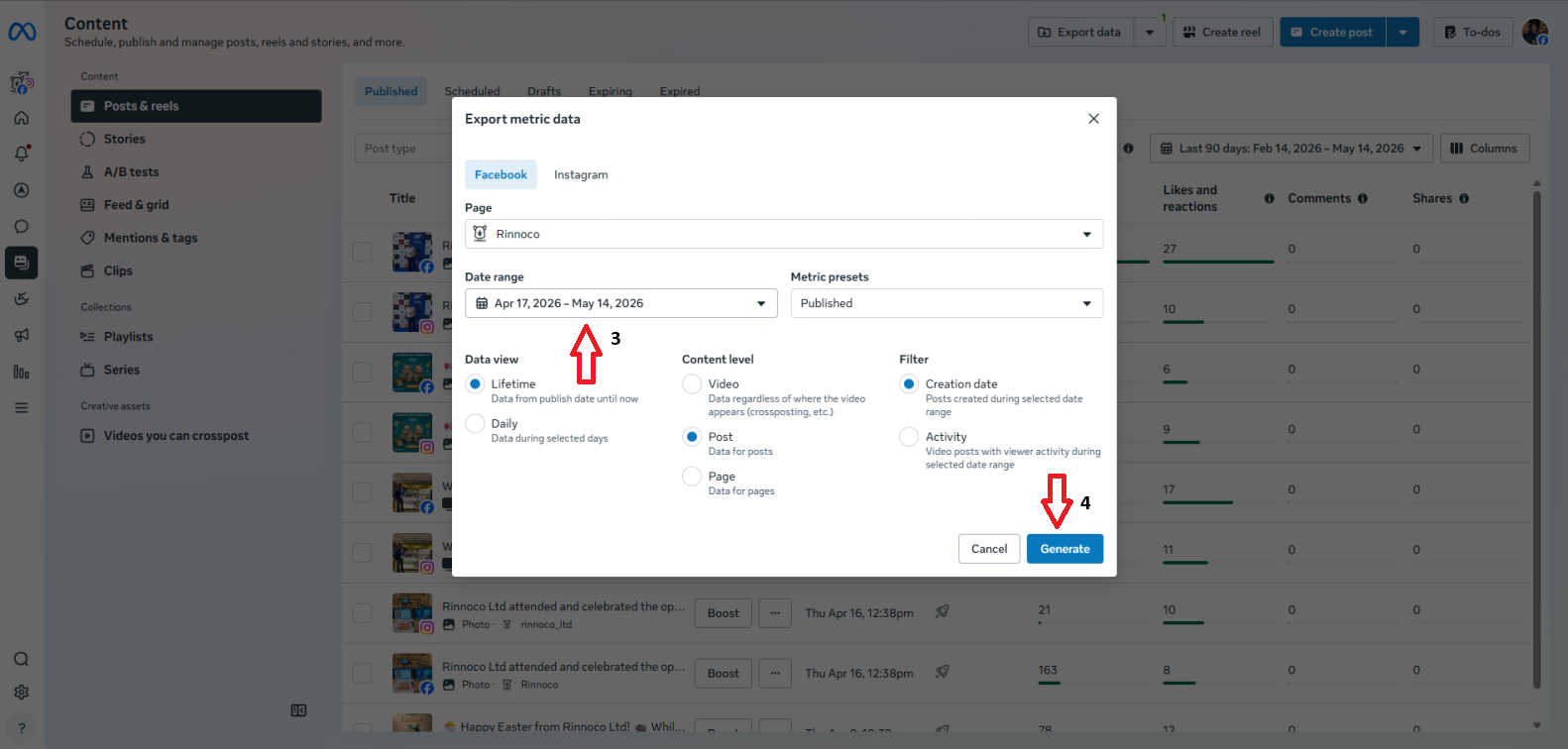Image resolution: width=1568 pixels, height=749 pixels.
Task: Open the Columns button
Action: (1485, 149)
